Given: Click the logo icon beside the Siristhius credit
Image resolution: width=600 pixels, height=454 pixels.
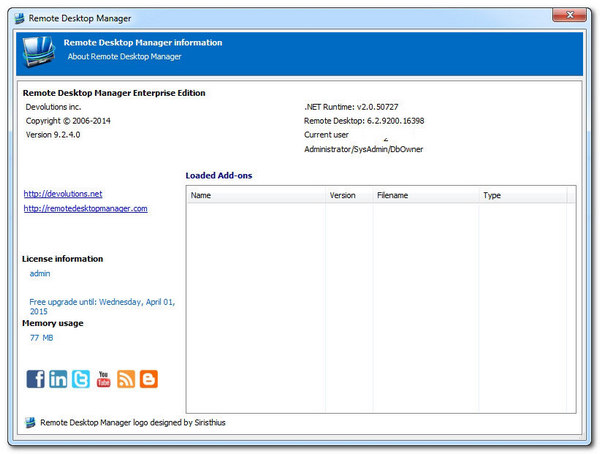Looking at the screenshot, I should click(30, 423).
